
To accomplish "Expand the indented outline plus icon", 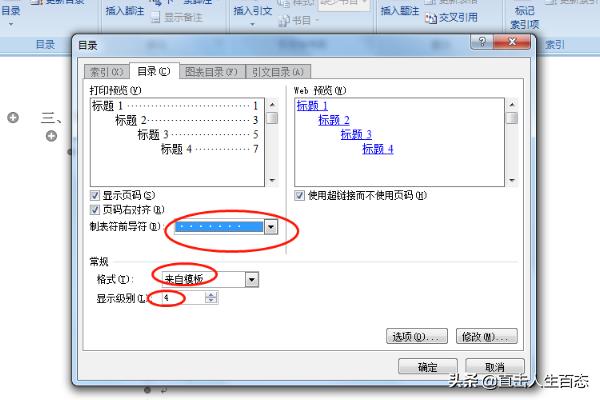I will pos(51,136).
